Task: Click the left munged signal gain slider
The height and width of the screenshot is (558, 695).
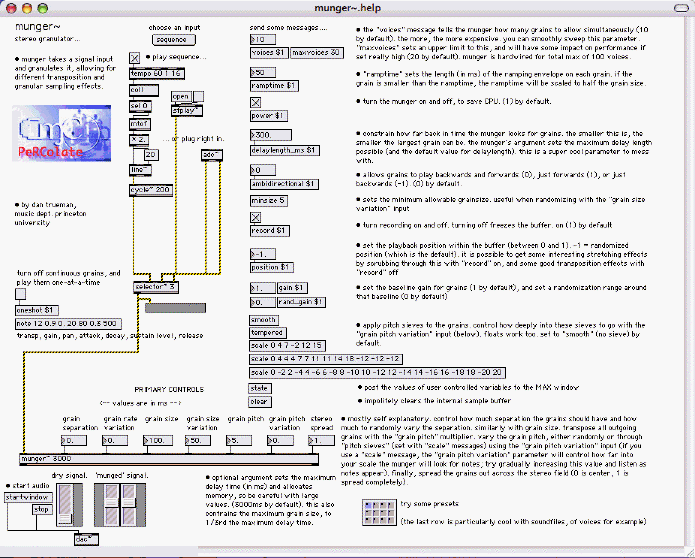Action: (x=111, y=505)
